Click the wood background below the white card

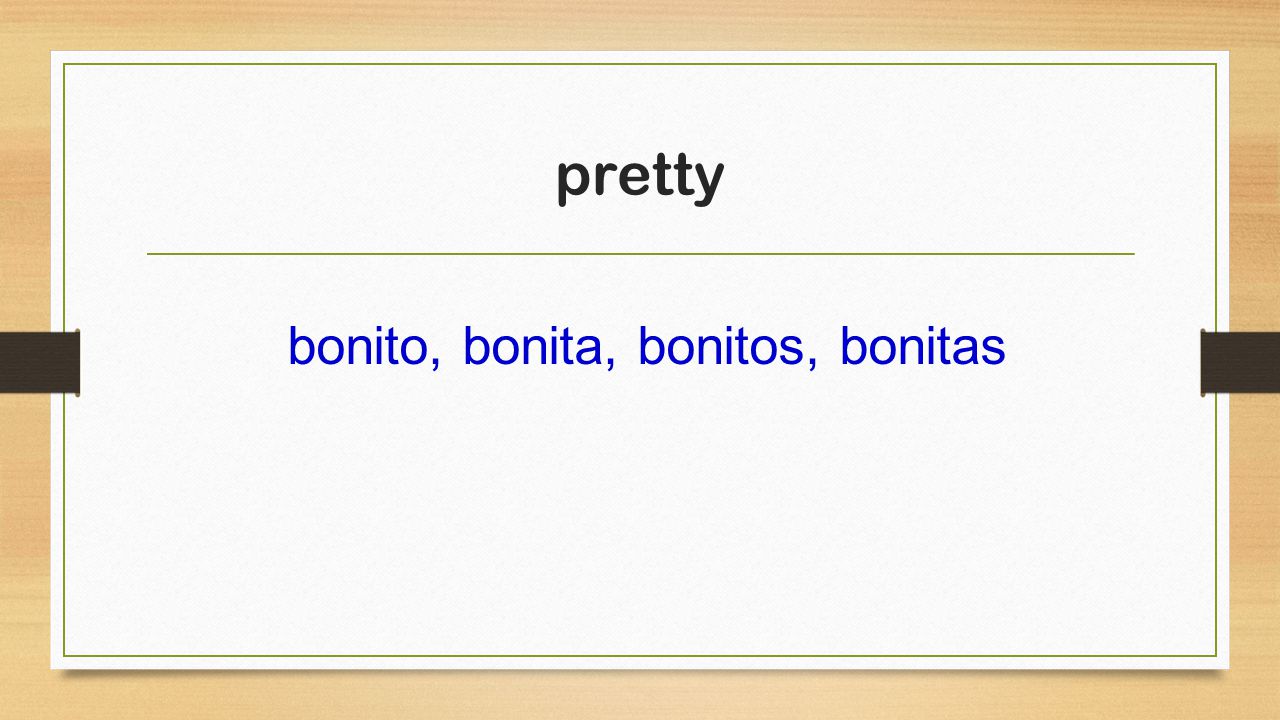tap(640, 698)
